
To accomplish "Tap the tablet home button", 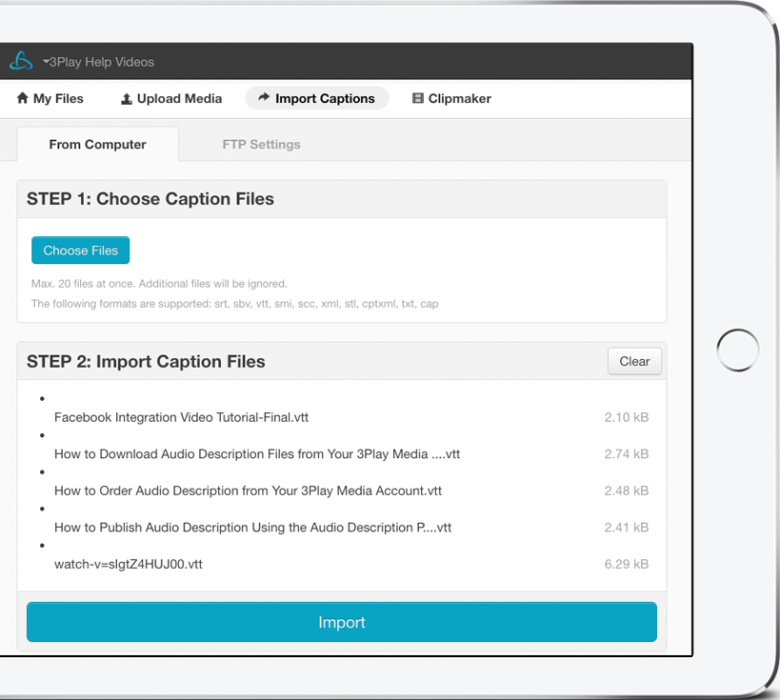I will point(738,350).
